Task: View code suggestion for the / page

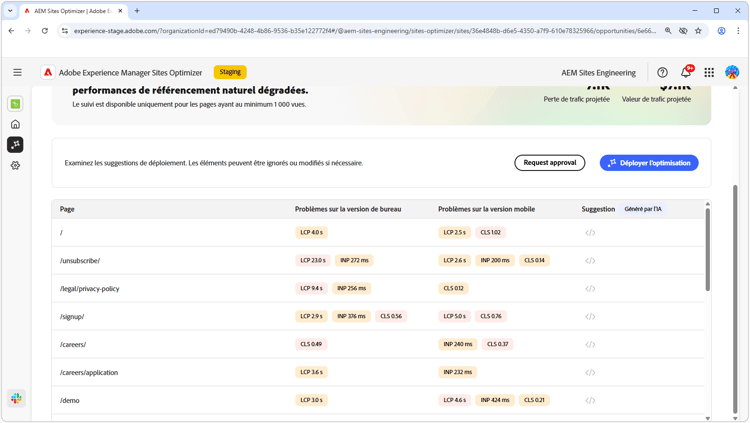Action: (590, 233)
